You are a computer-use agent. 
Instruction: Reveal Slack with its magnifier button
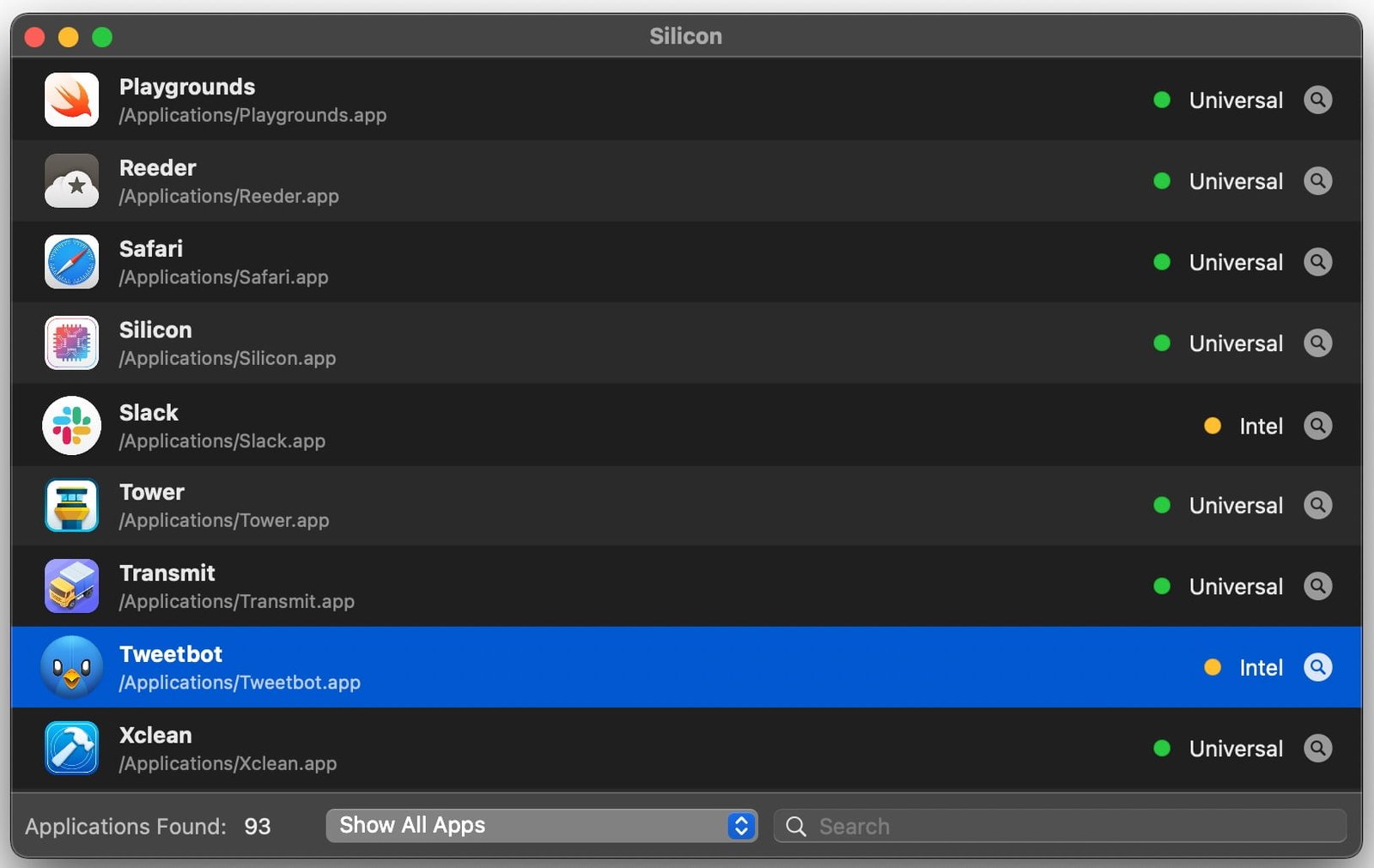point(1318,426)
